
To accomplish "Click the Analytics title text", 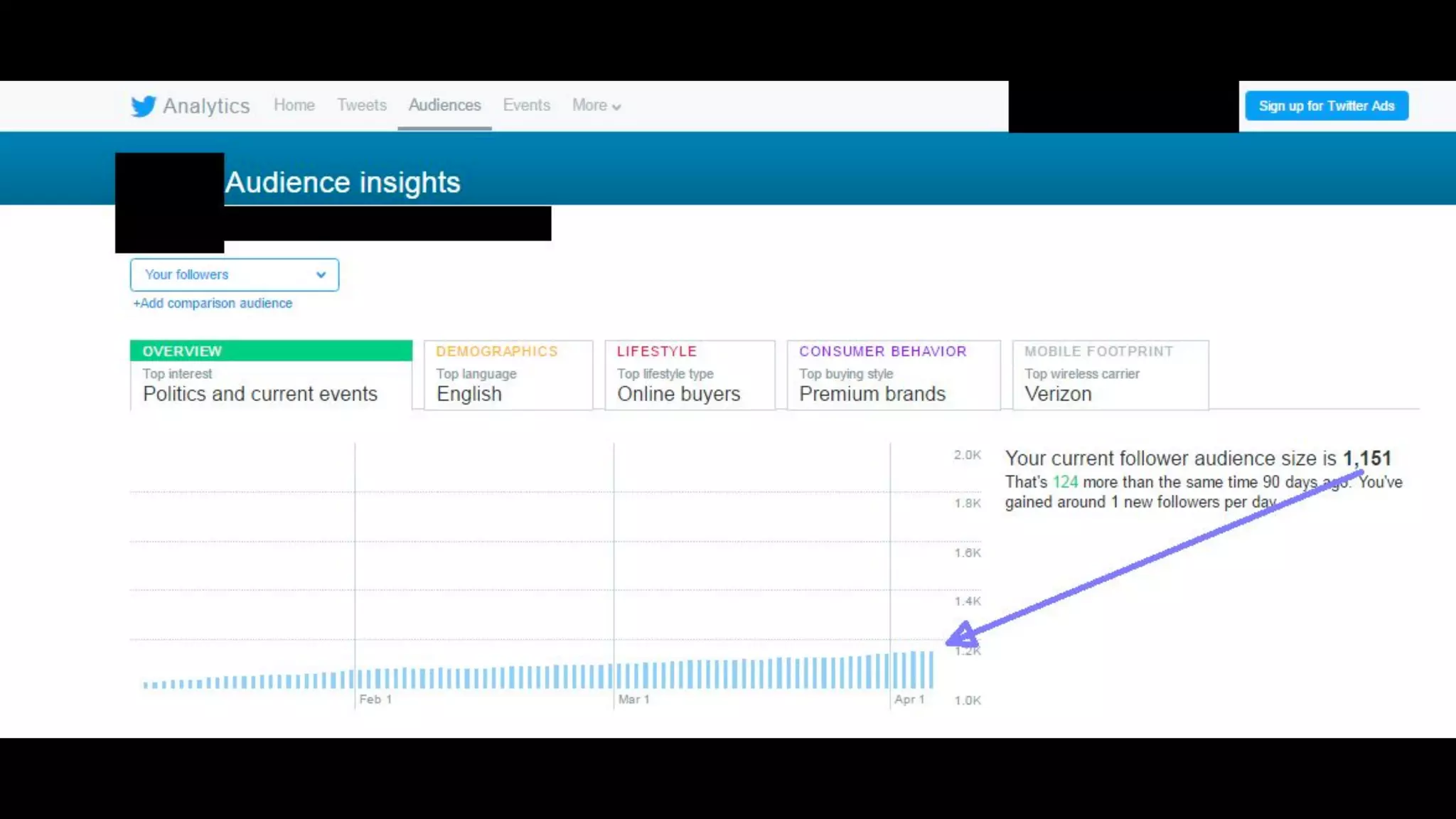I will 206,106.
